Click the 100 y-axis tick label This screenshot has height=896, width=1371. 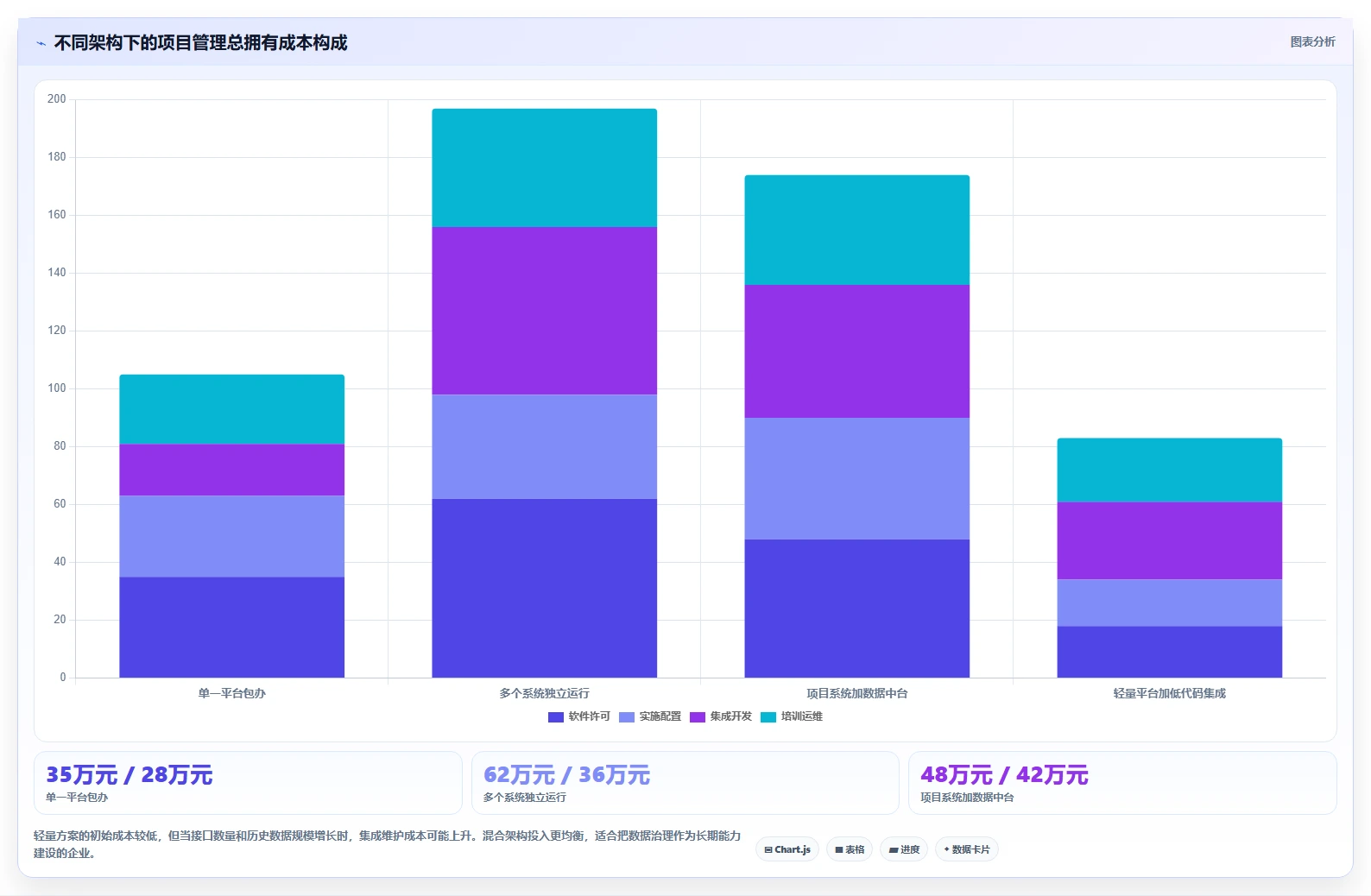pos(56,388)
